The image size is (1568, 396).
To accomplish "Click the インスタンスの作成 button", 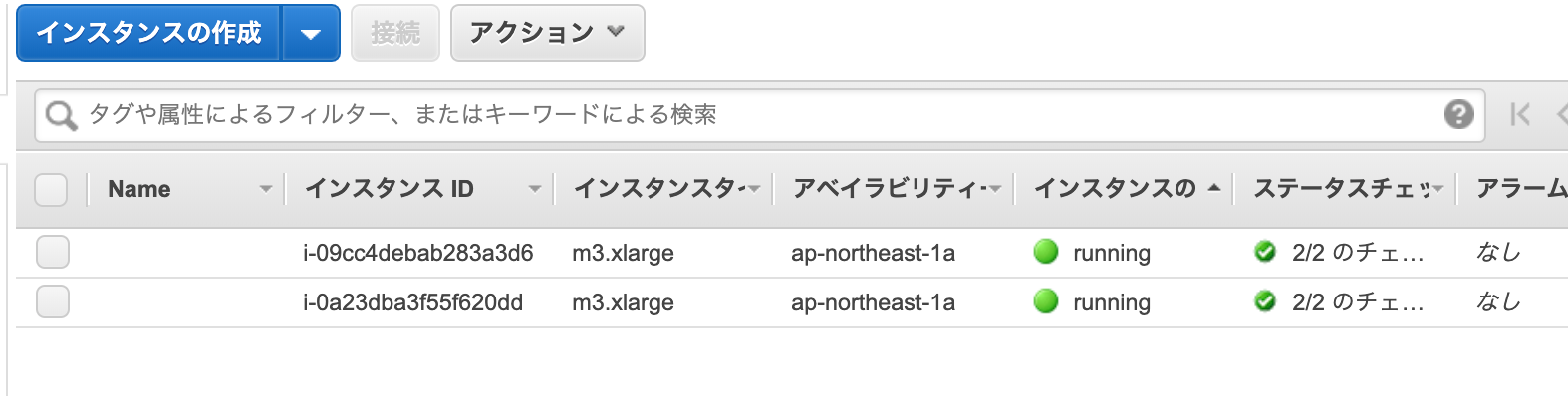I will (148, 33).
